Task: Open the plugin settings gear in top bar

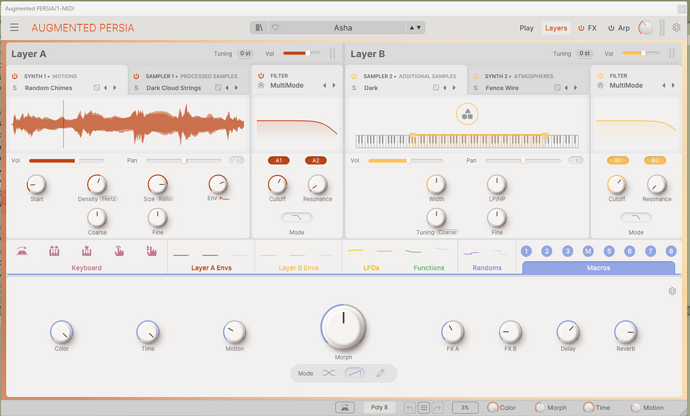Action: pyautogui.click(x=676, y=27)
